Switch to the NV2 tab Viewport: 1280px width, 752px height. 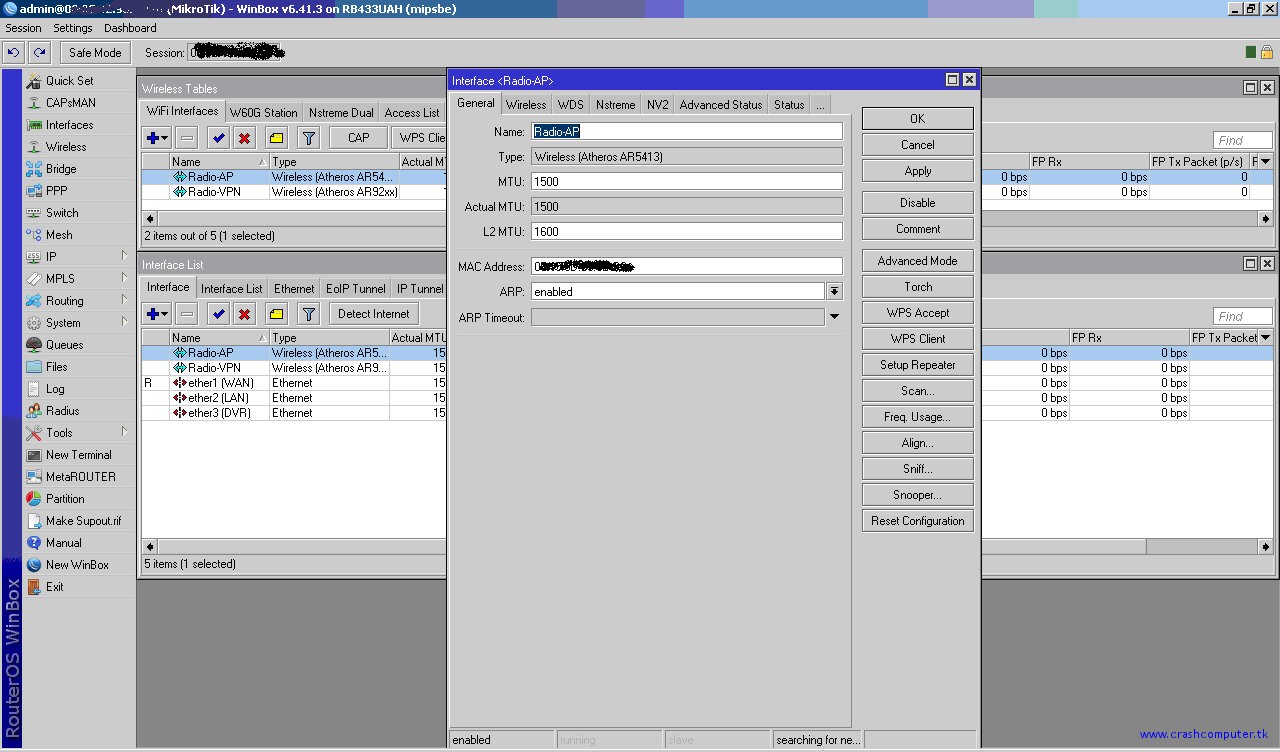[657, 104]
